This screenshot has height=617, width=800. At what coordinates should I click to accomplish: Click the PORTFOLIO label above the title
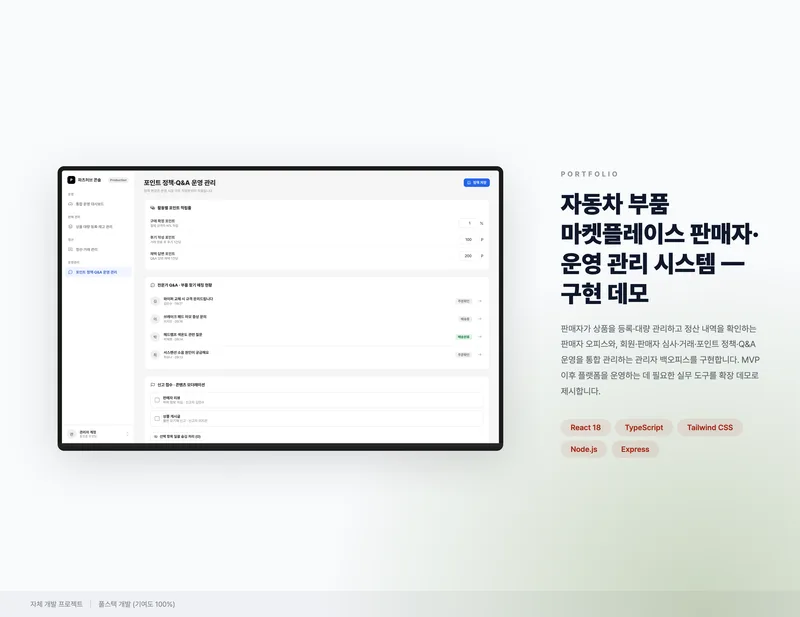tap(589, 174)
